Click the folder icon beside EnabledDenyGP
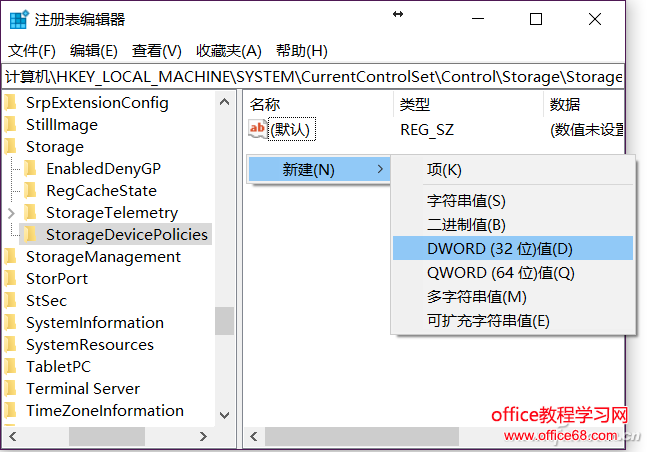This screenshot has height=452, width=647. pos(30,169)
